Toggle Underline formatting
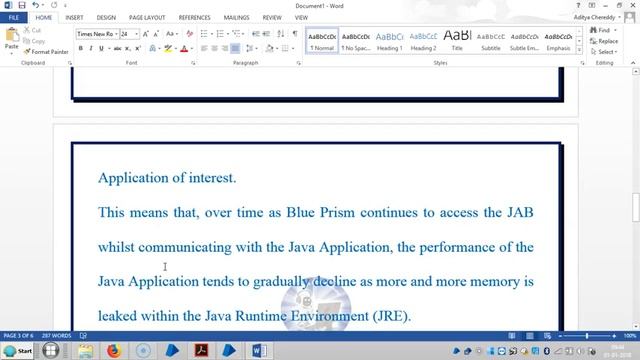The image size is (640, 360). coord(101,49)
